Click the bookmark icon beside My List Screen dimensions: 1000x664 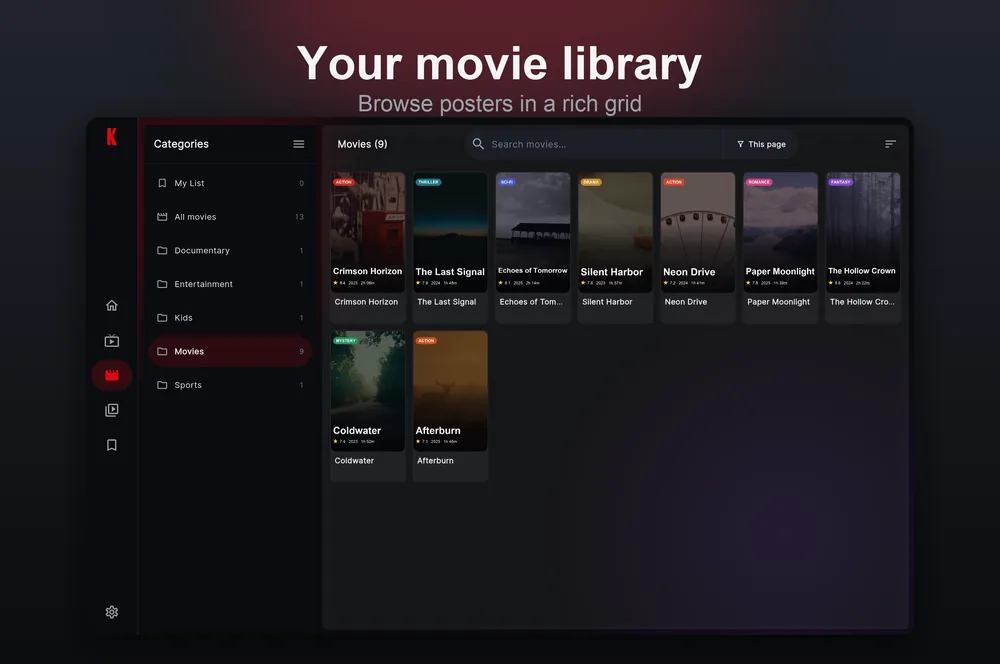162,183
